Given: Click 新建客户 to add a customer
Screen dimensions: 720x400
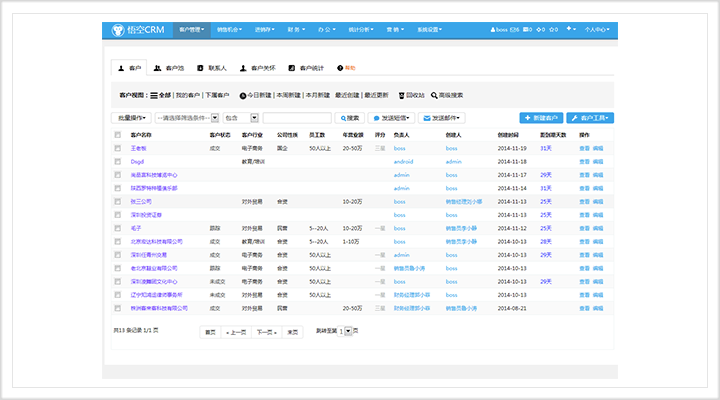Looking at the screenshot, I should coord(540,117).
